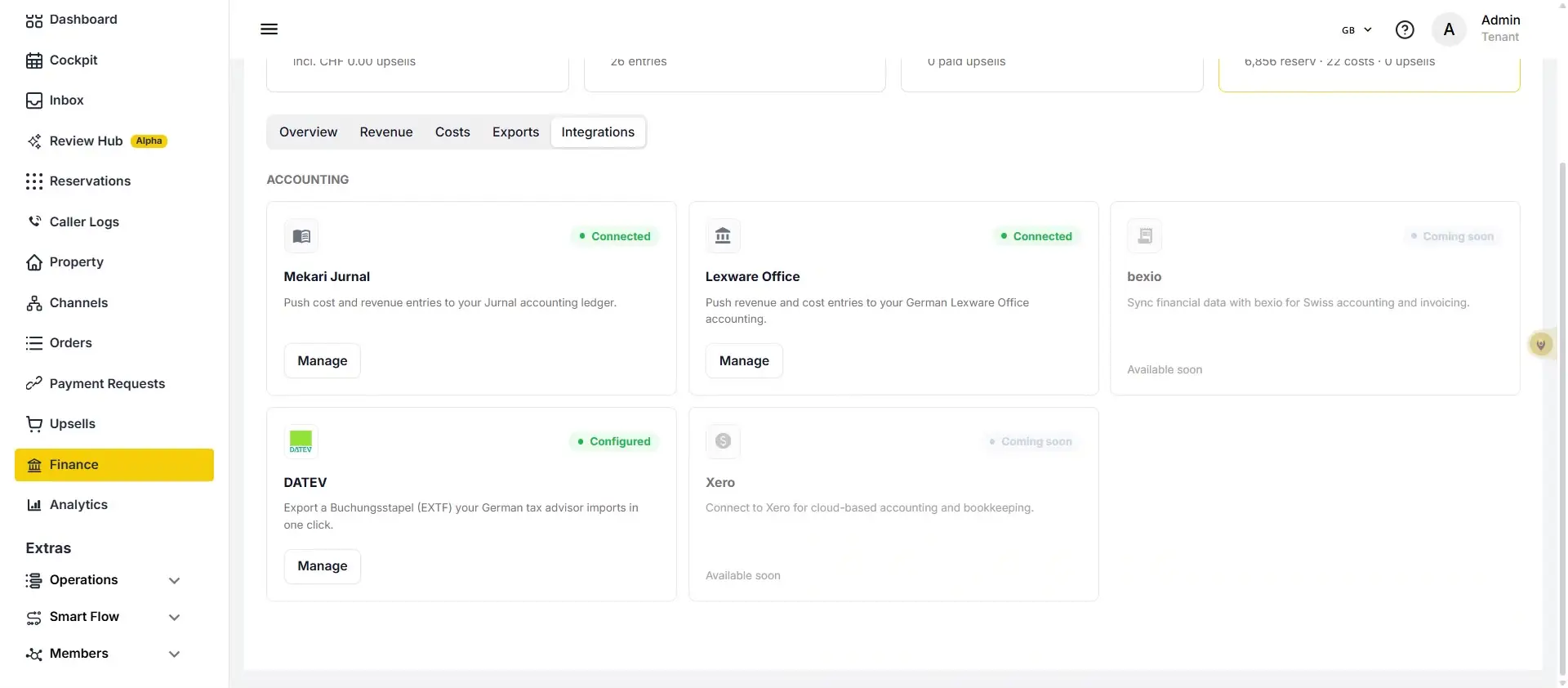Click the Reservations dots icon
The width and height of the screenshot is (1568, 688).
(33, 181)
